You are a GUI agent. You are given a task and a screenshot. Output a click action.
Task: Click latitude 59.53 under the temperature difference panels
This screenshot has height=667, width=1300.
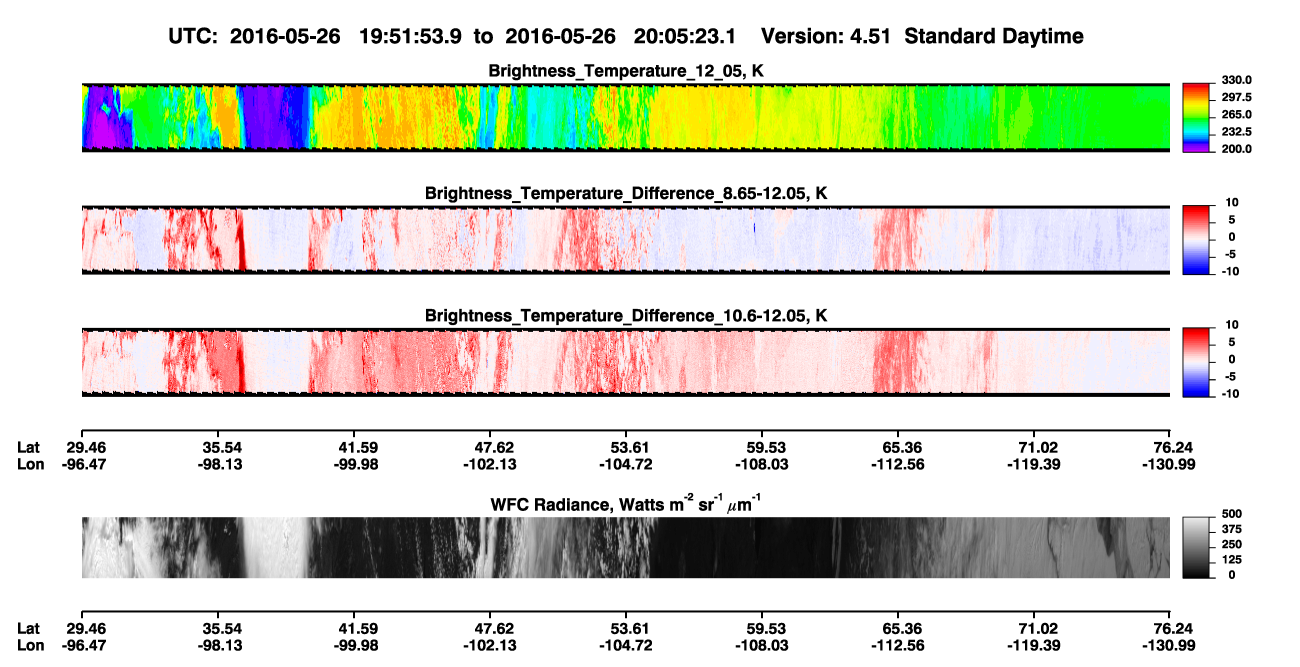pos(762,448)
